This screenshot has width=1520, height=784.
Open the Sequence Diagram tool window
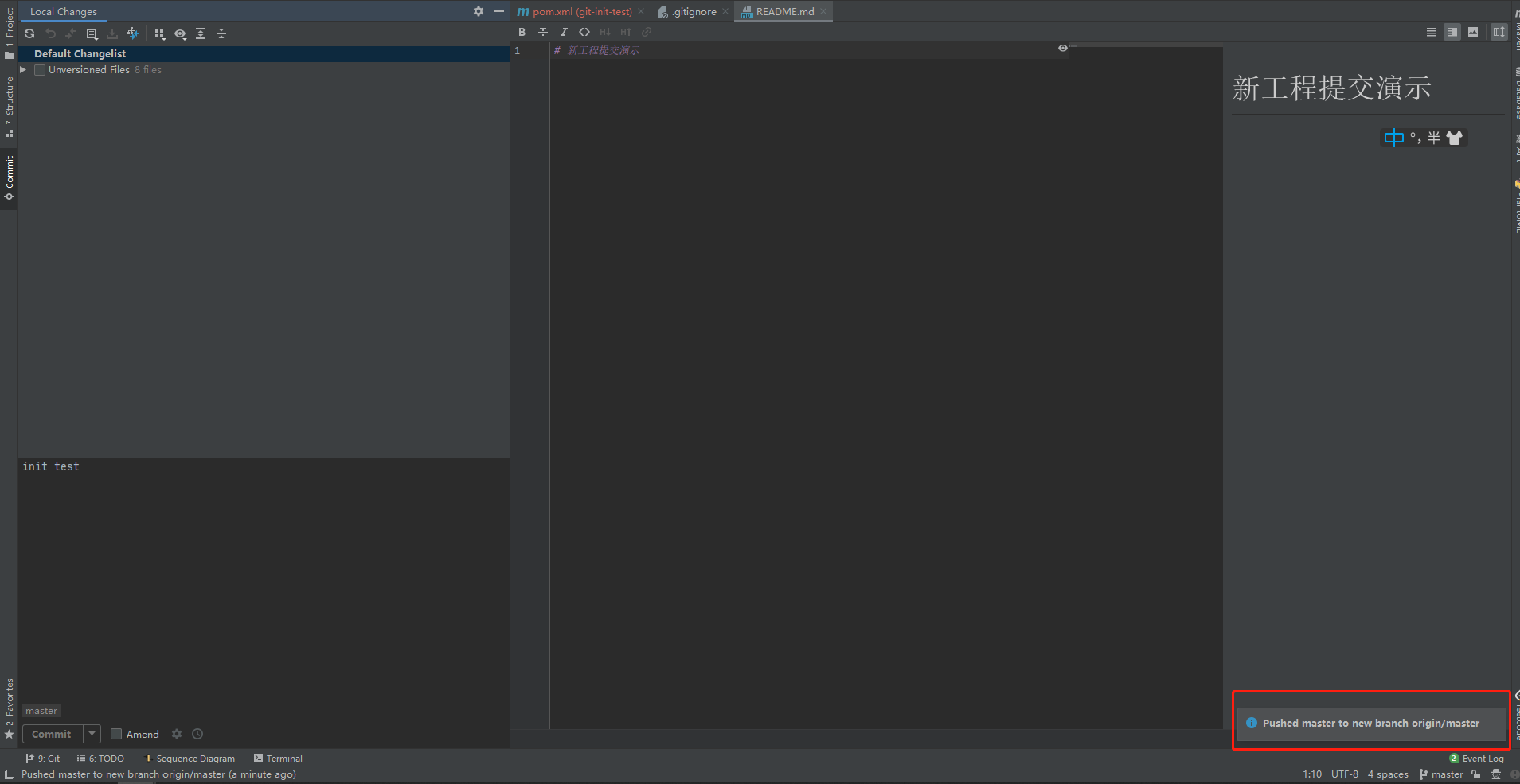pyautogui.click(x=190, y=759)
